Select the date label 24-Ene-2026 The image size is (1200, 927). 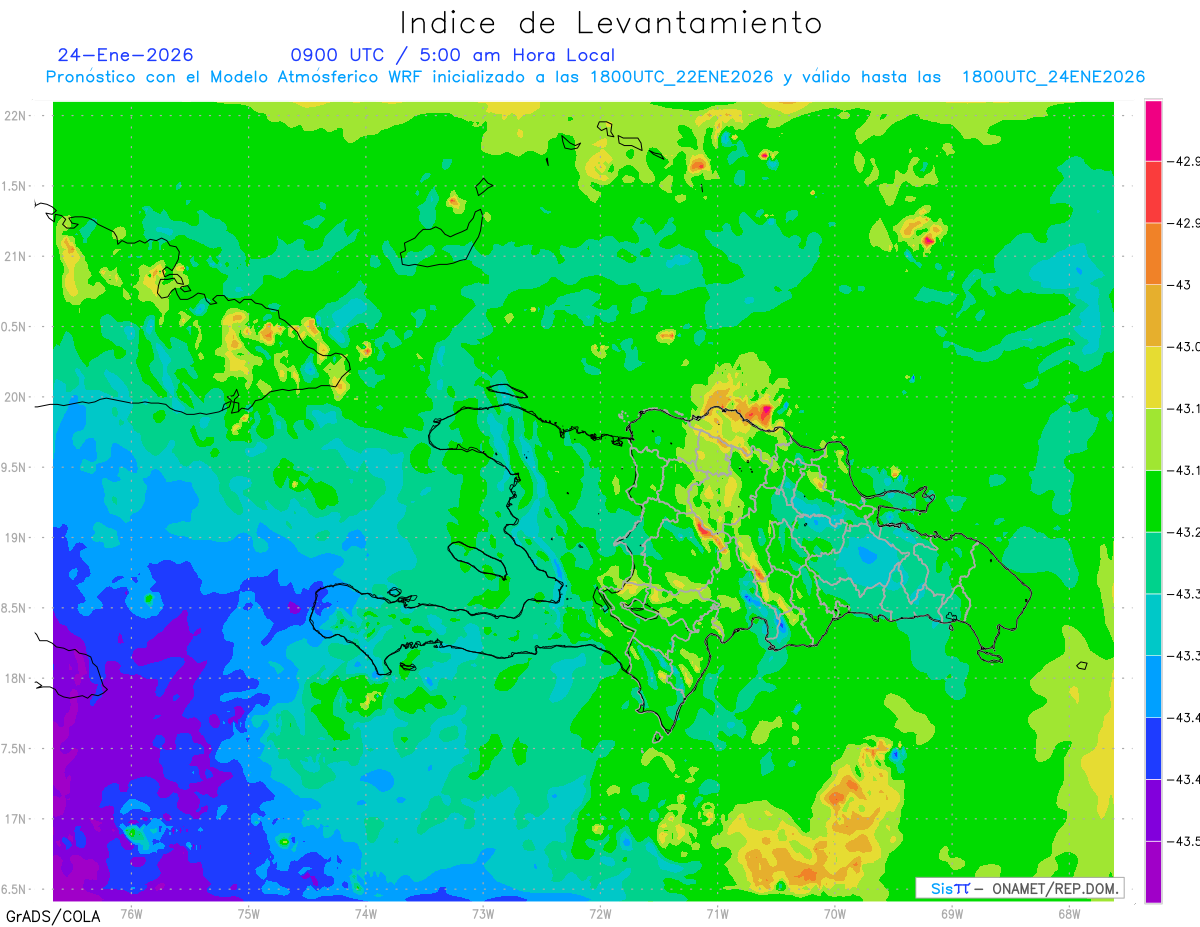126,55
